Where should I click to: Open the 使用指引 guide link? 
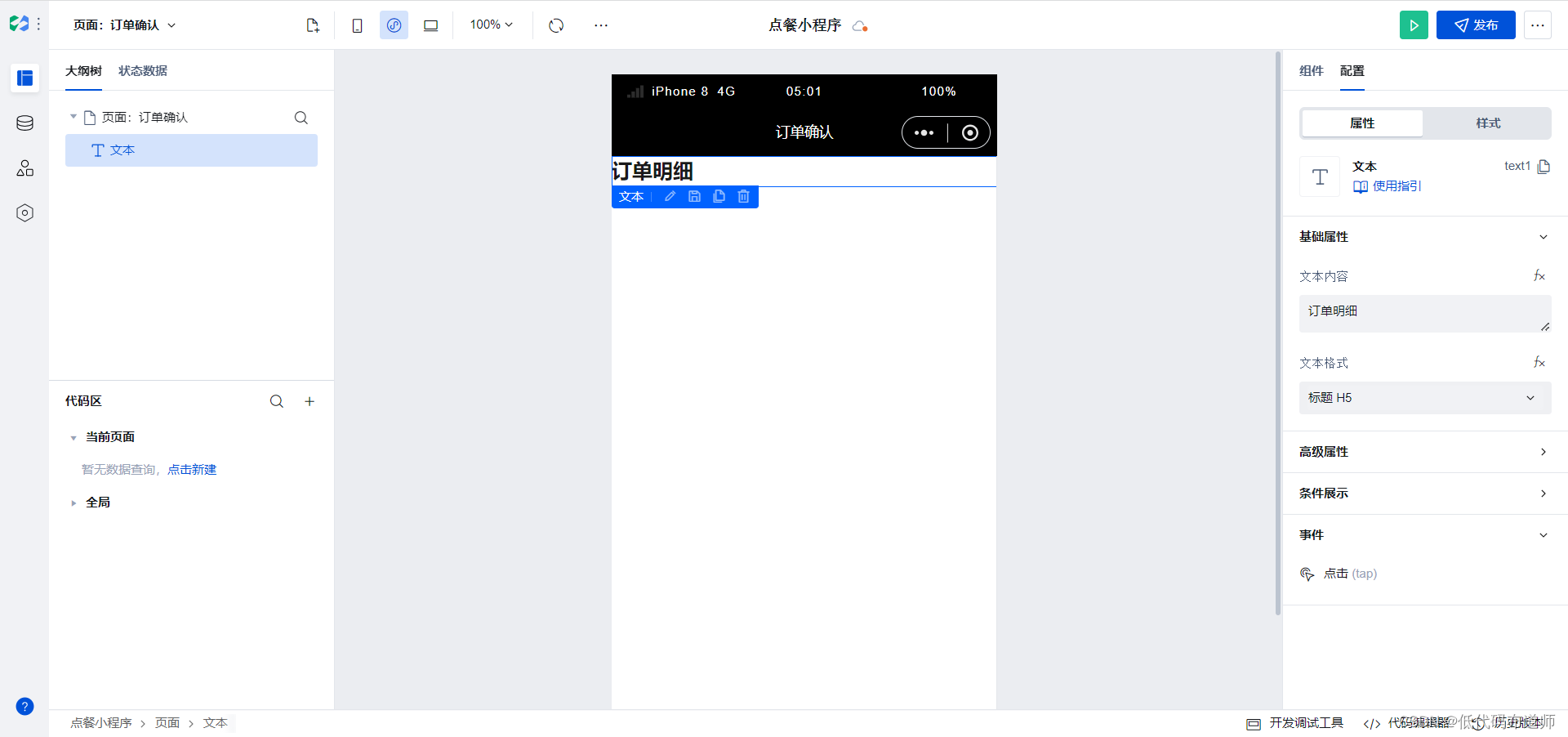(x=1387, y=186)
